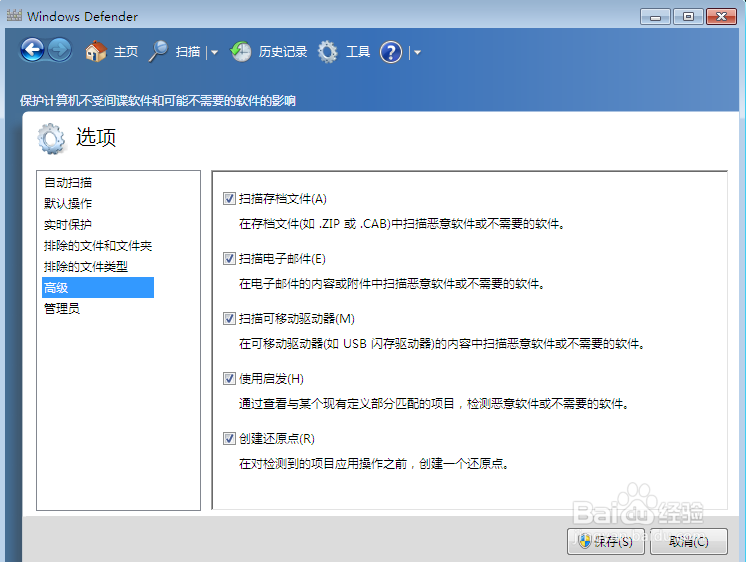Select 排除的文件和文件夹 in the options list
This screenshot has height=562, width=746.
(98, 246)
